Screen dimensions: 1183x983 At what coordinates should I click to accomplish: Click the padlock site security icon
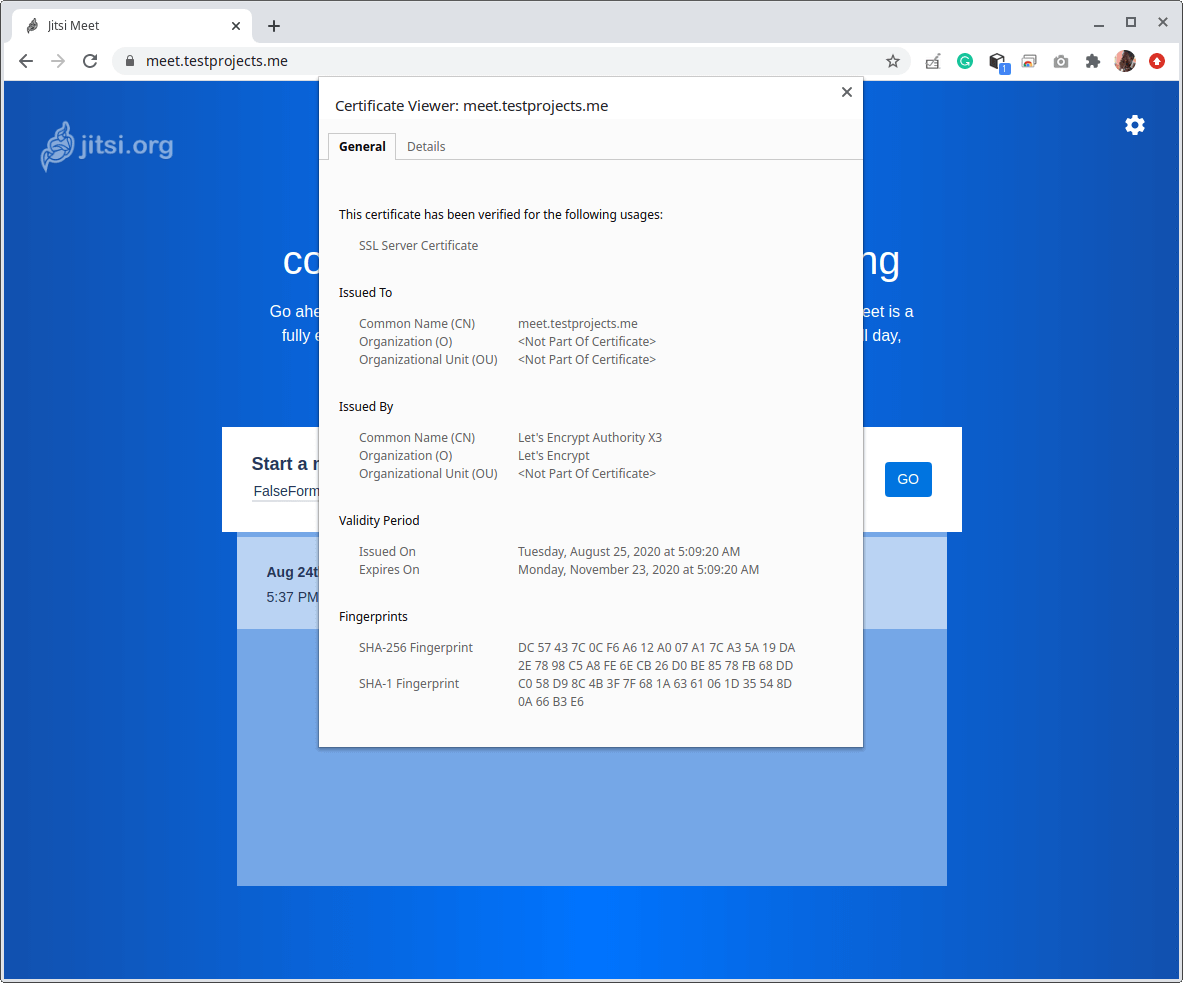[x=130, y=61]
